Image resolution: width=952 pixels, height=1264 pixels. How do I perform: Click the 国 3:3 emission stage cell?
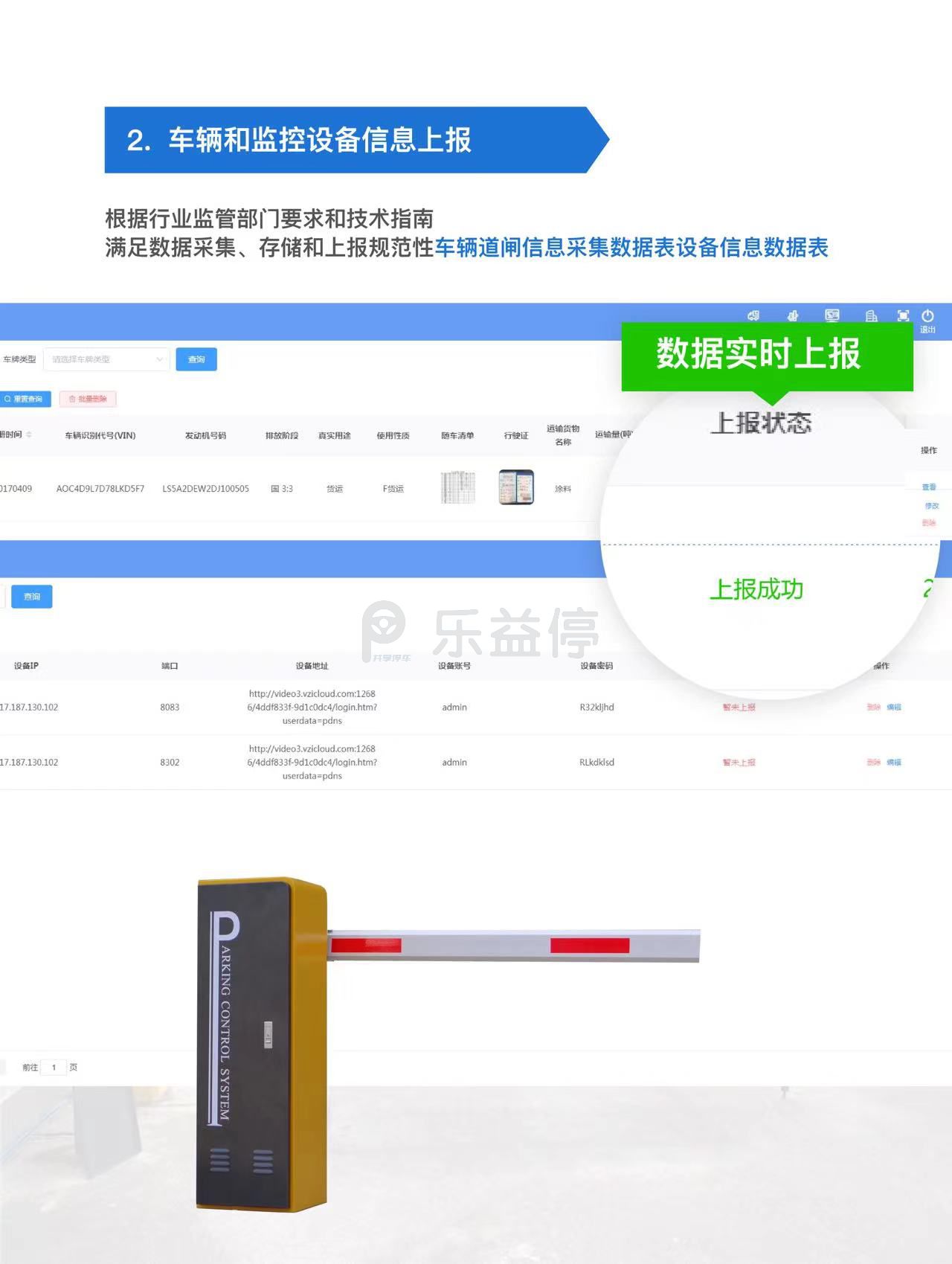282,489
